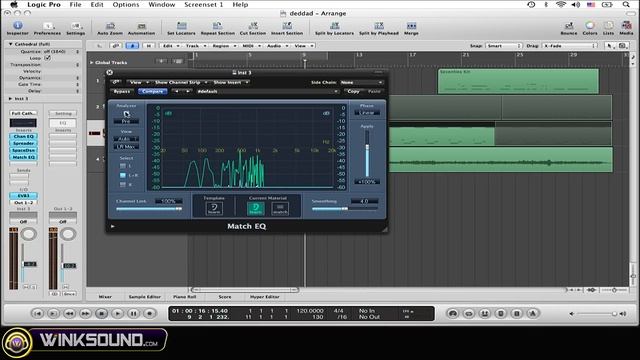The width and height of the screenshot is (640, 360).
Task: Toggle Bypass on the Match EQ plugin
Action: (122, 91)
